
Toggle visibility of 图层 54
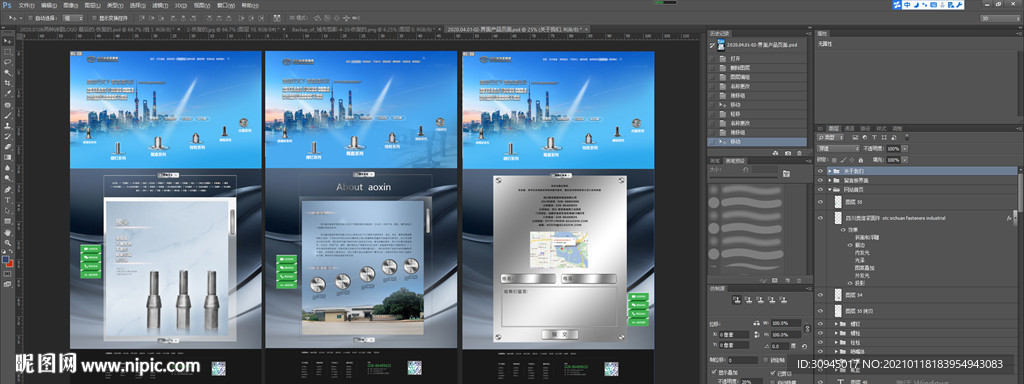tap(821, 295)
